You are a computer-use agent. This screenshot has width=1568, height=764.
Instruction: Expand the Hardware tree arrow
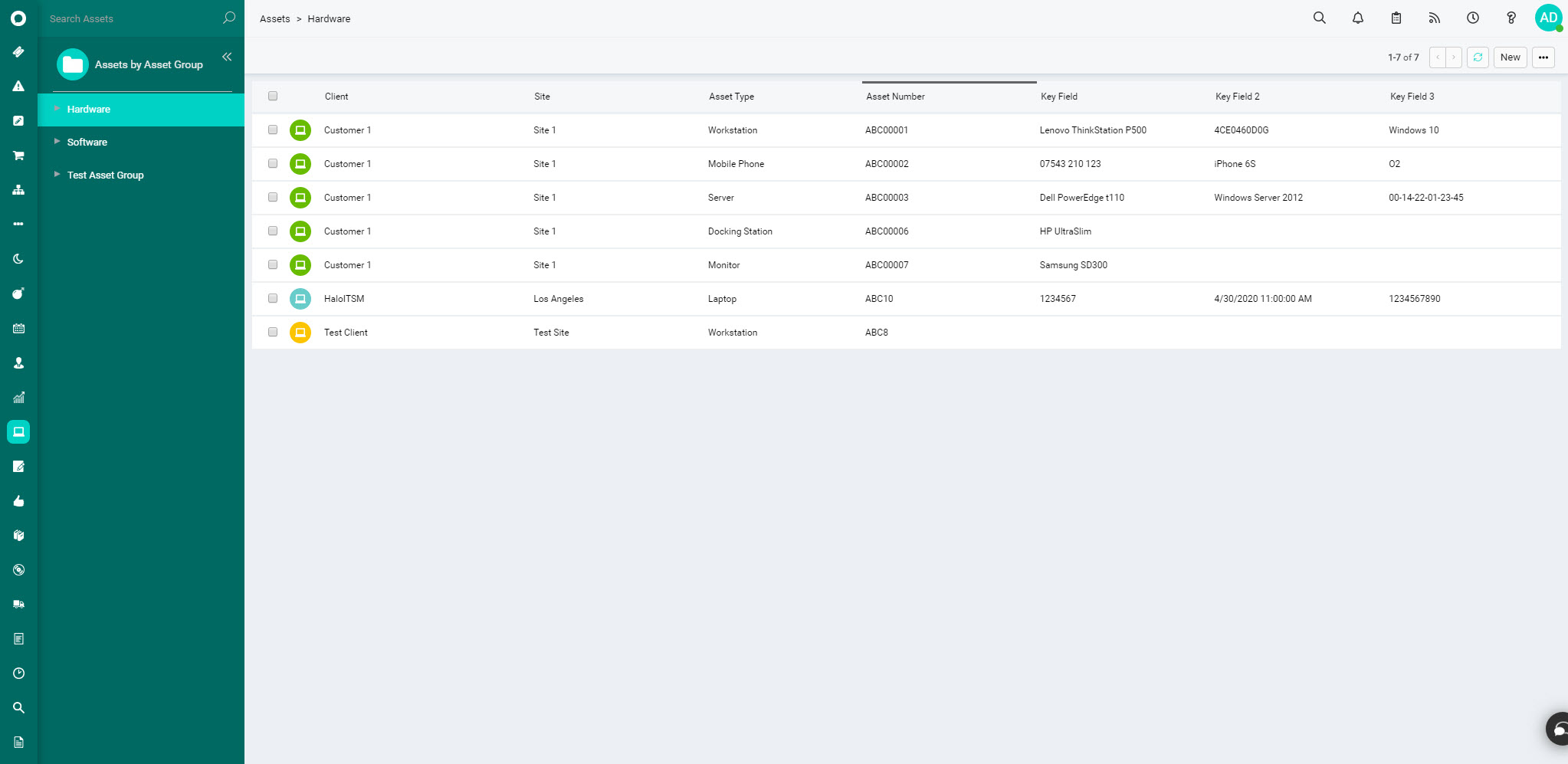[57, 109]
